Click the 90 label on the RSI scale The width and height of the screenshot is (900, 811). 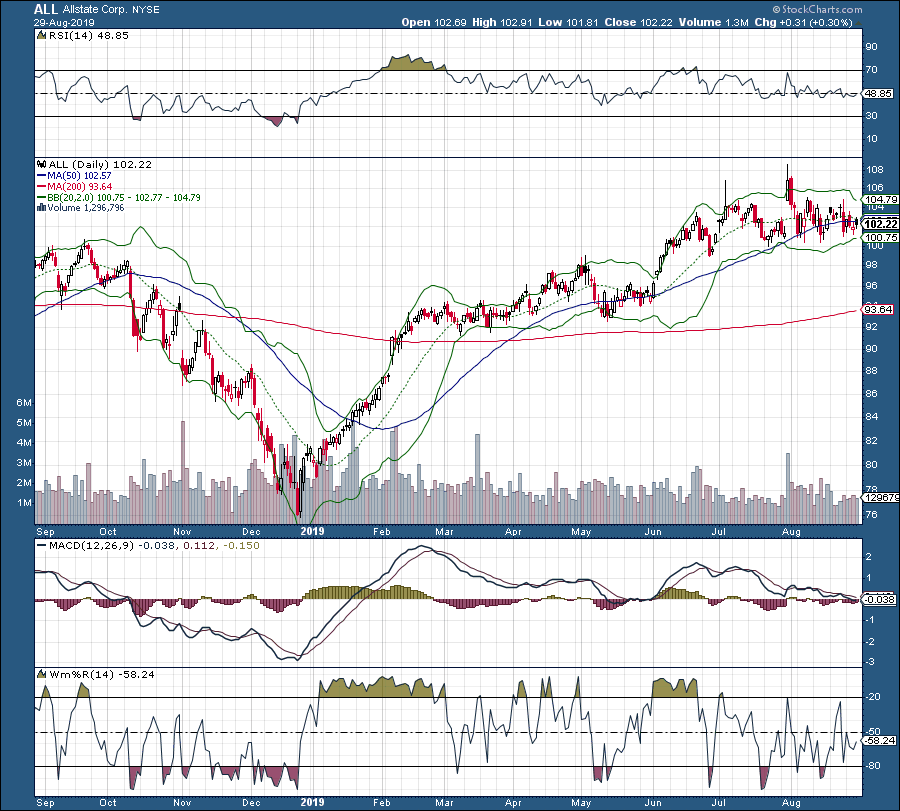pos(871,46)
